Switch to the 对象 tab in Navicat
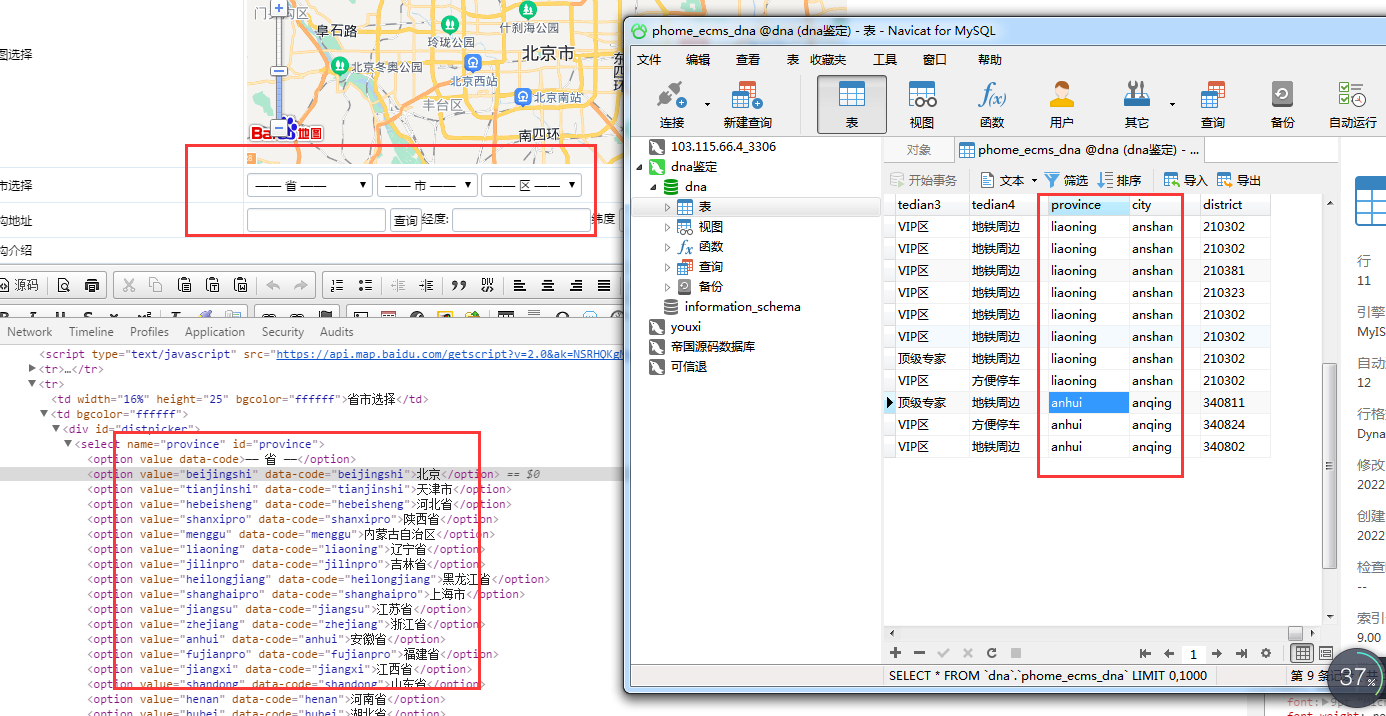 pyautogui.click(x=919, y=150)
